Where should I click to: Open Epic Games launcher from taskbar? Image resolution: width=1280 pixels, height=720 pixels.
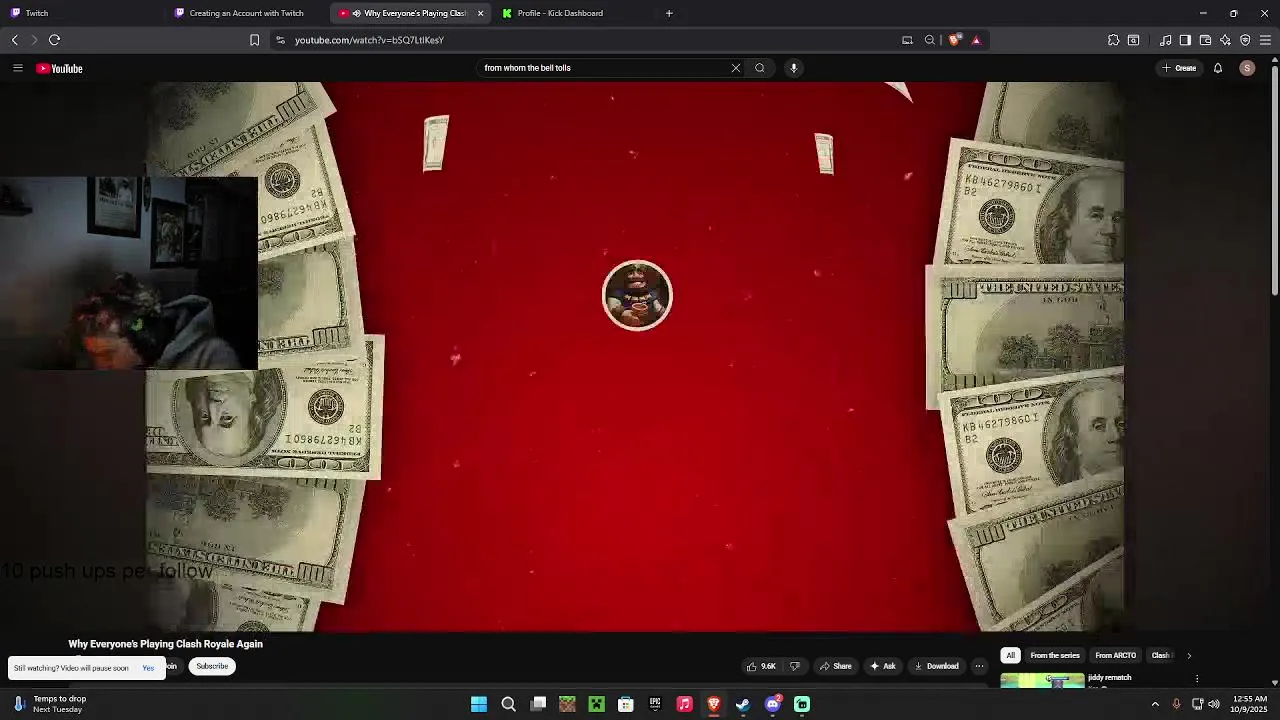click(x=655, y=704)
